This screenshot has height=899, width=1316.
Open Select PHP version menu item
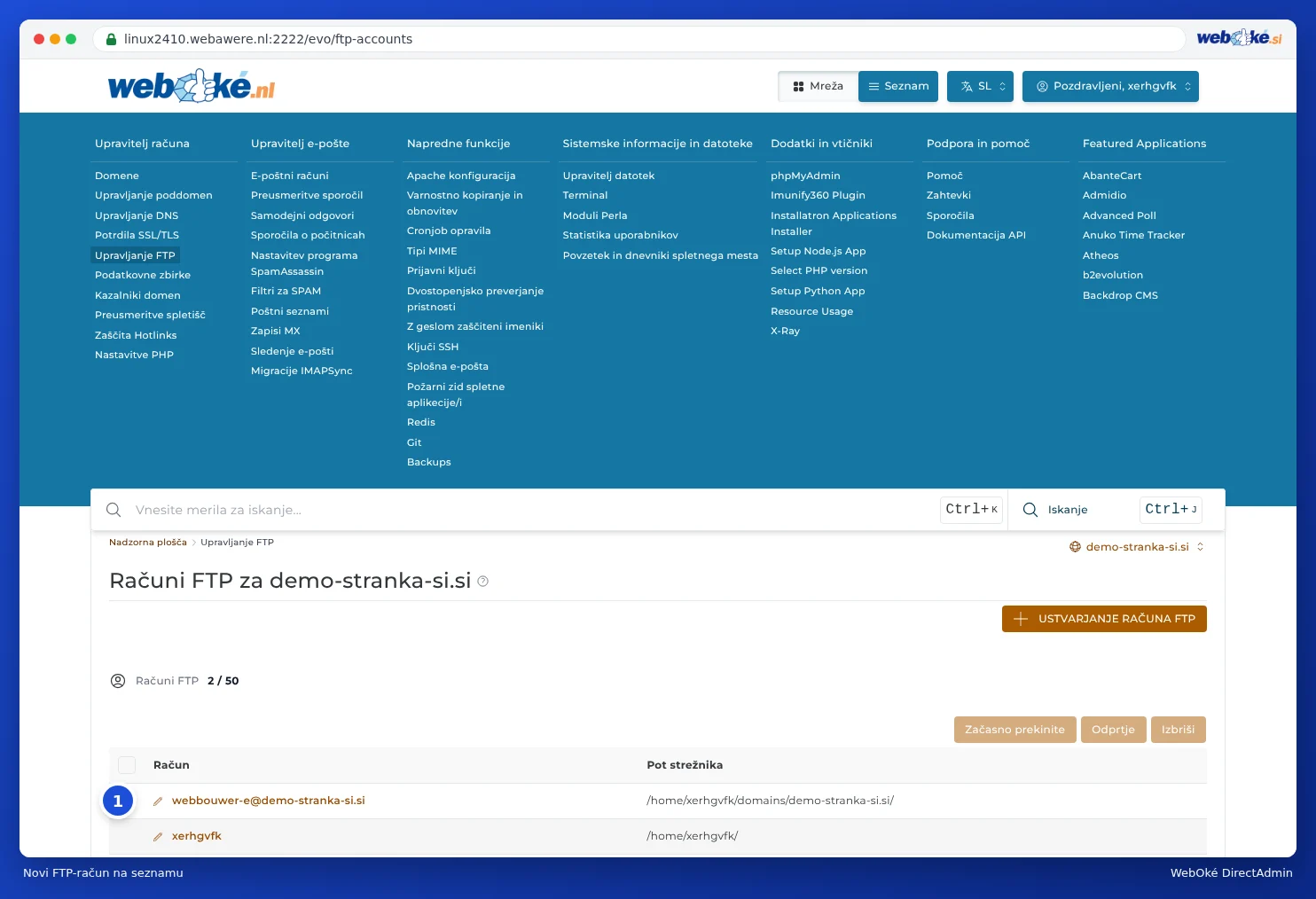click(819, 270)
